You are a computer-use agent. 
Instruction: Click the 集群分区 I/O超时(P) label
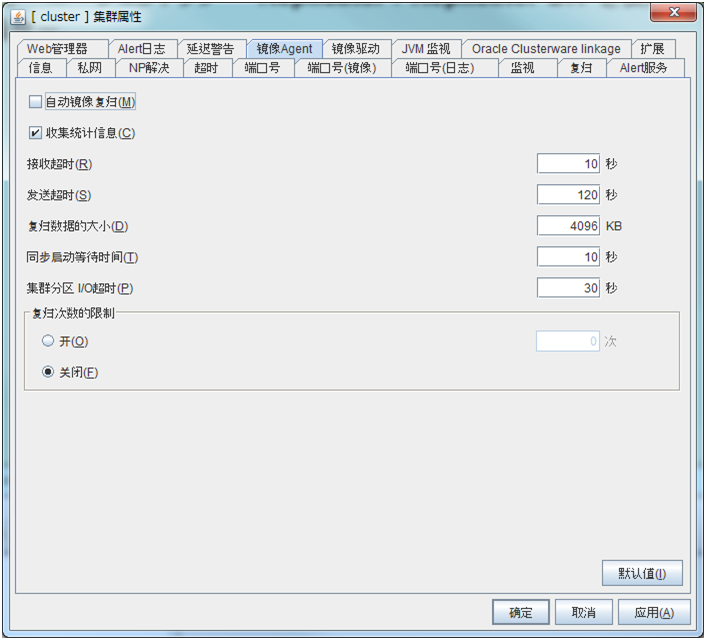80,288
